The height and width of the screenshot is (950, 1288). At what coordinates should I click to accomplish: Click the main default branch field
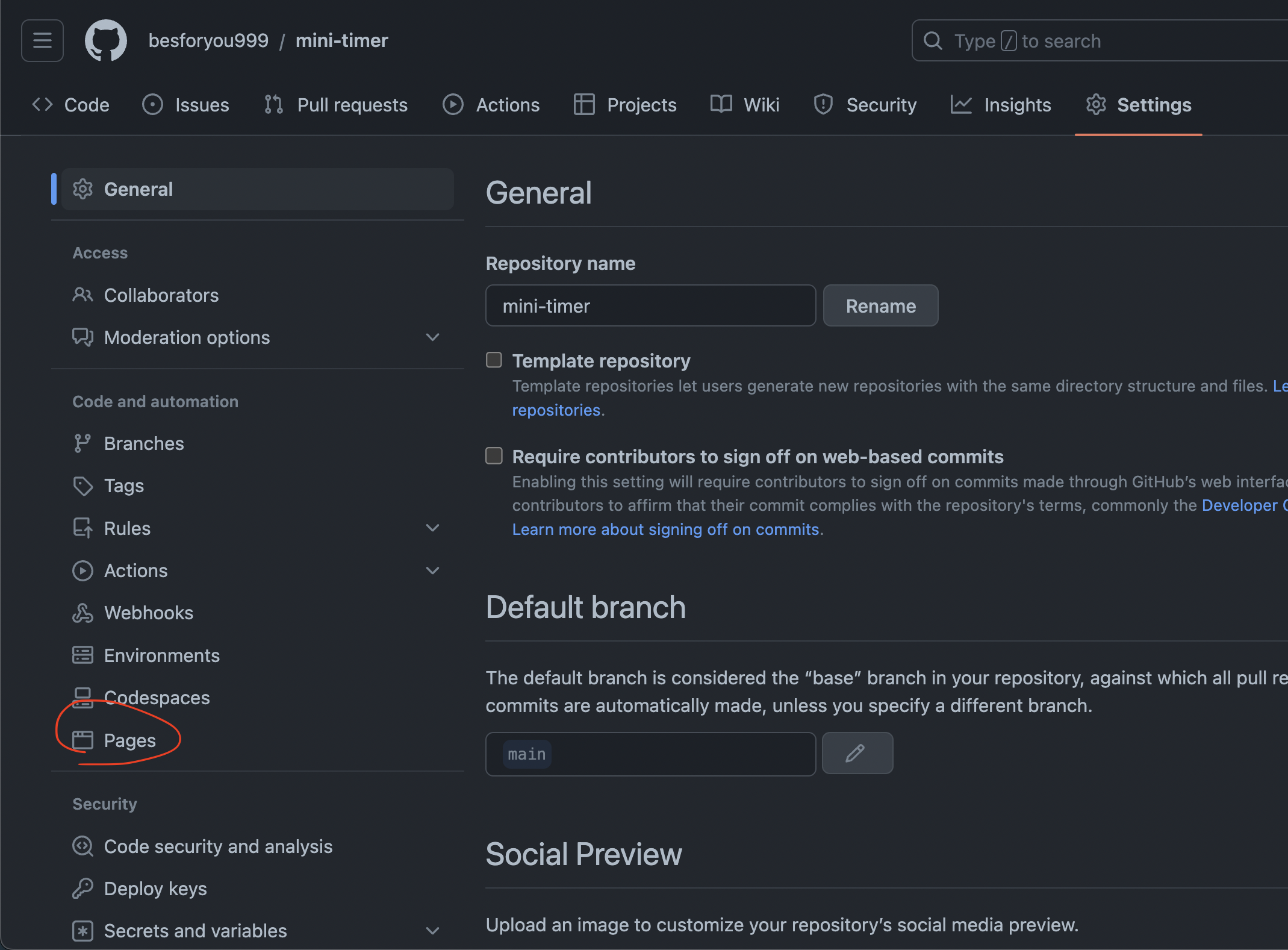[650, 754]
